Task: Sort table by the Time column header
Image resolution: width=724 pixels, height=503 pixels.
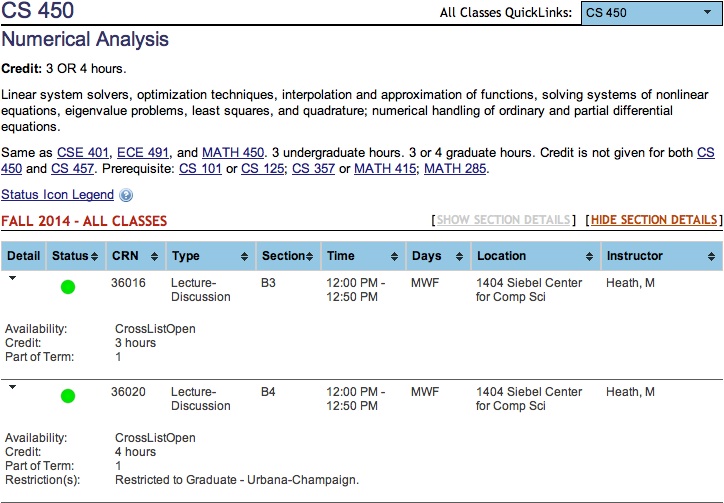Action: 360,257
